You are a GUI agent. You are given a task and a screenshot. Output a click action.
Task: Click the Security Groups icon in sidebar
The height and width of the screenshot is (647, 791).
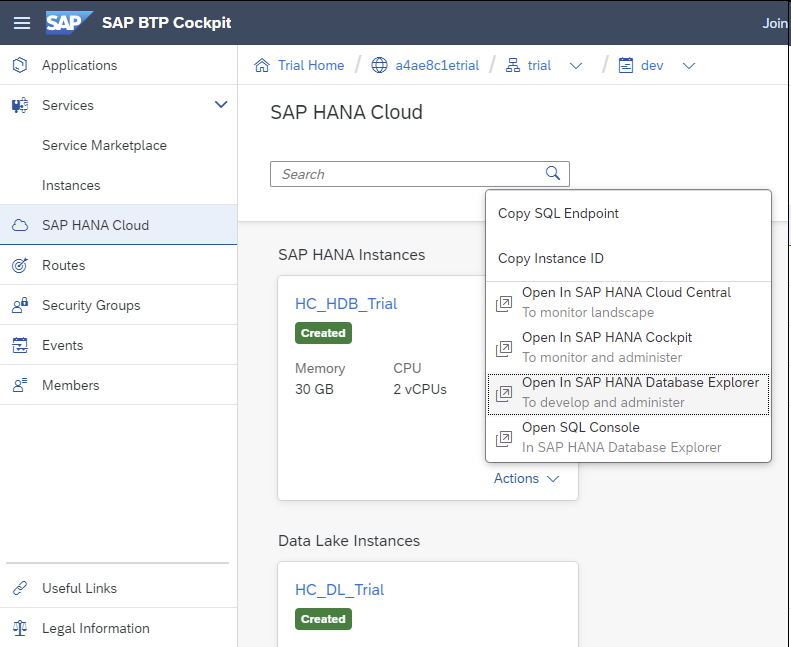[x=20, y=305]
